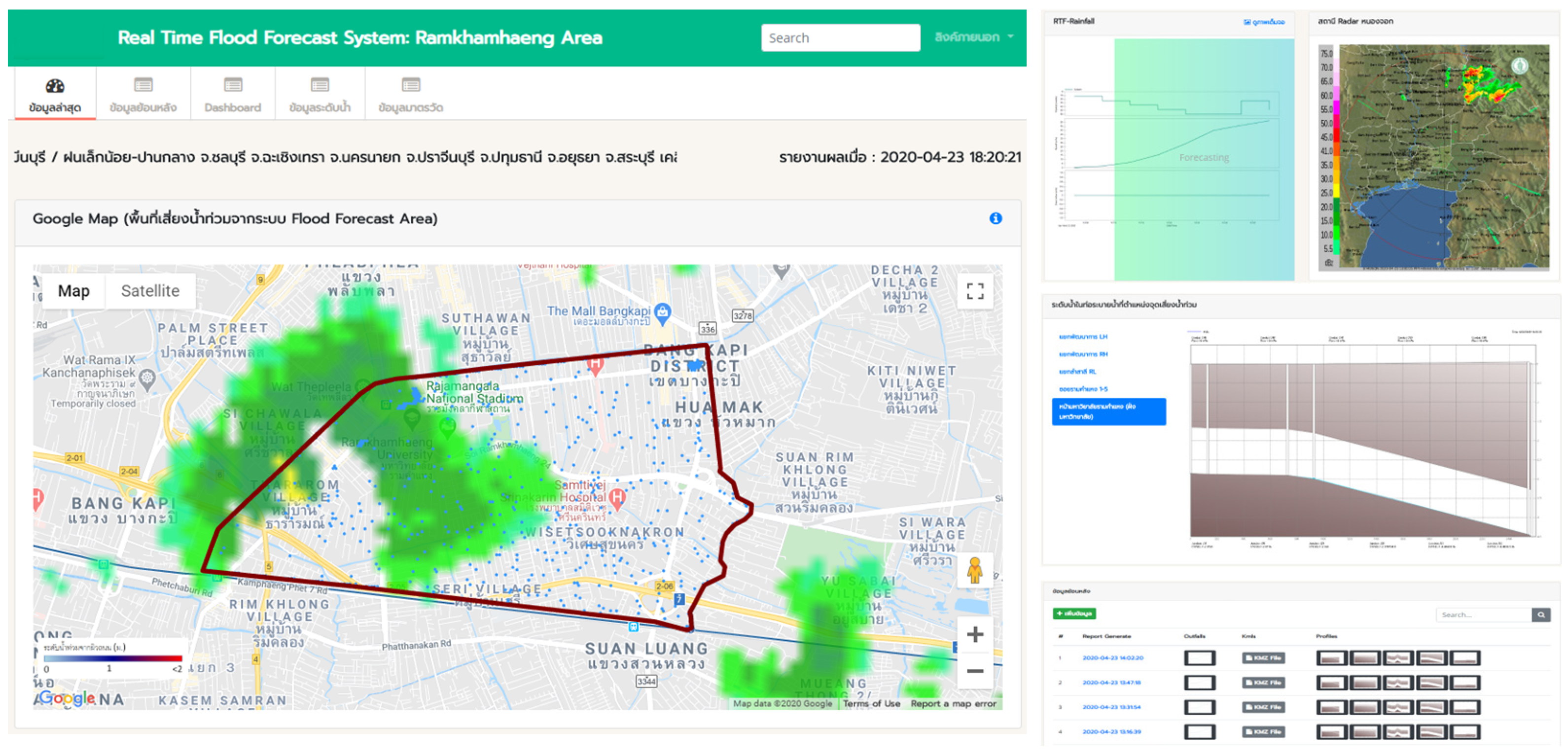Download the KMZ File for report 1
Screen dimensions: 1568x756
[x=1263, y=657]
